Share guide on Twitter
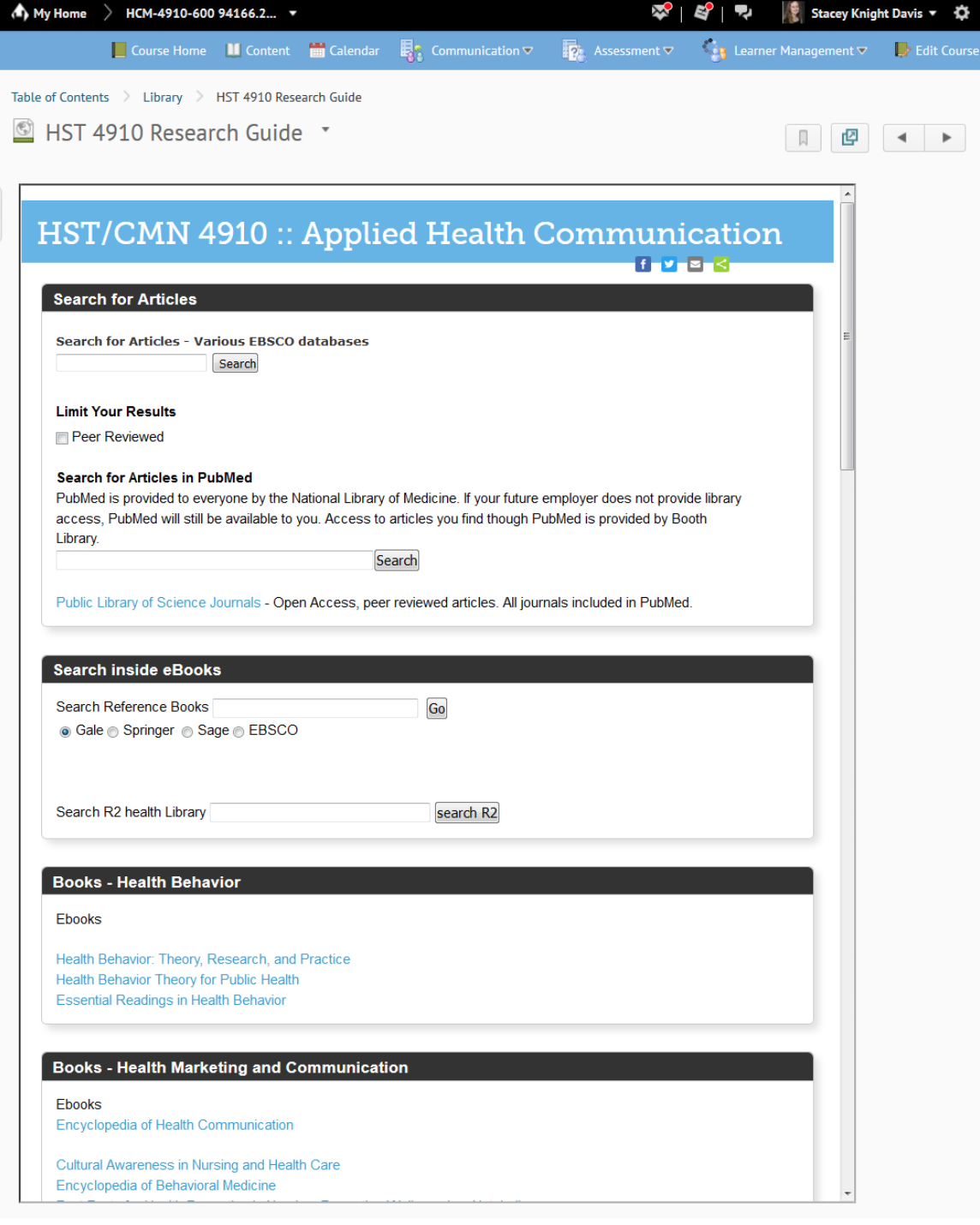The image size is (980, 1225). pyautogui.click(x=669, y=264)
